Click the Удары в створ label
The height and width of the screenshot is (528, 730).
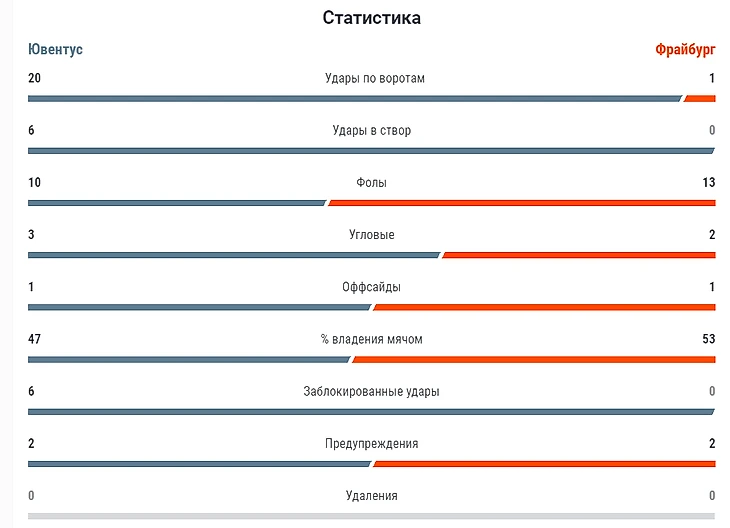(x=372, y=130)
